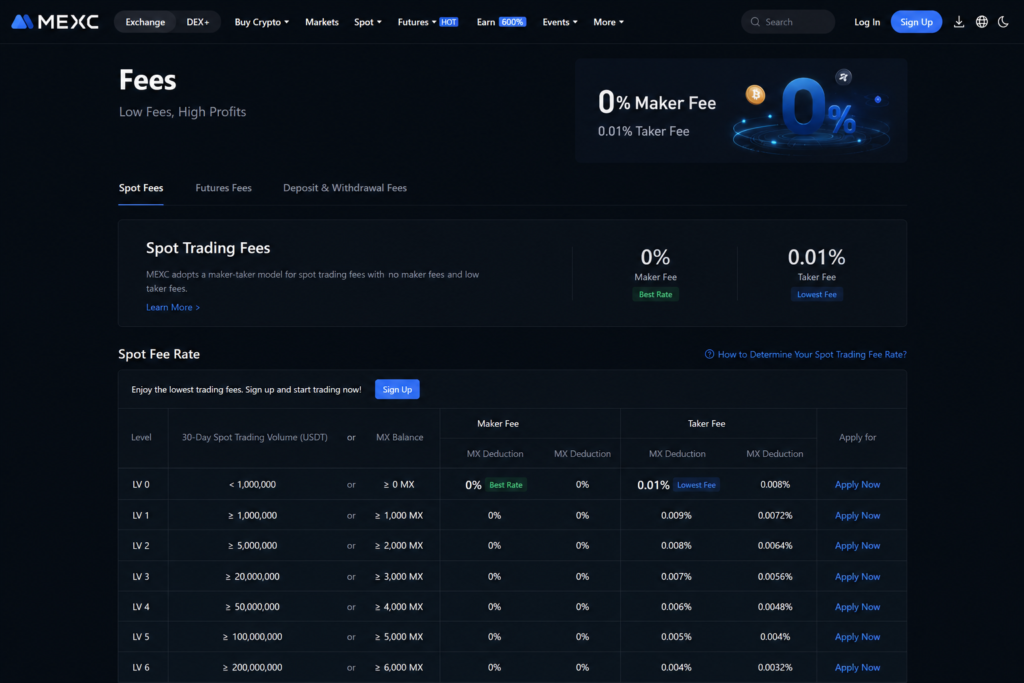This screenshot has height=683, width=1024.
Task: Click the Taker Fee column header
Action: pyautogui.click(x=707, y=424)
